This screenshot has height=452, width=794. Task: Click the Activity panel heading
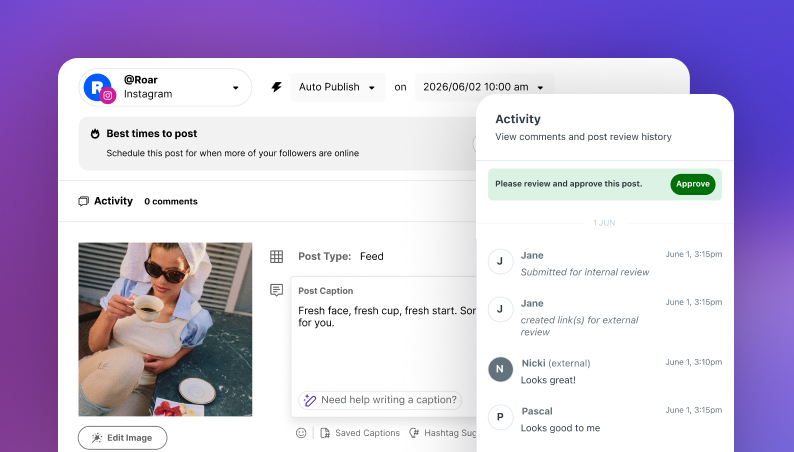pos(518,119)
